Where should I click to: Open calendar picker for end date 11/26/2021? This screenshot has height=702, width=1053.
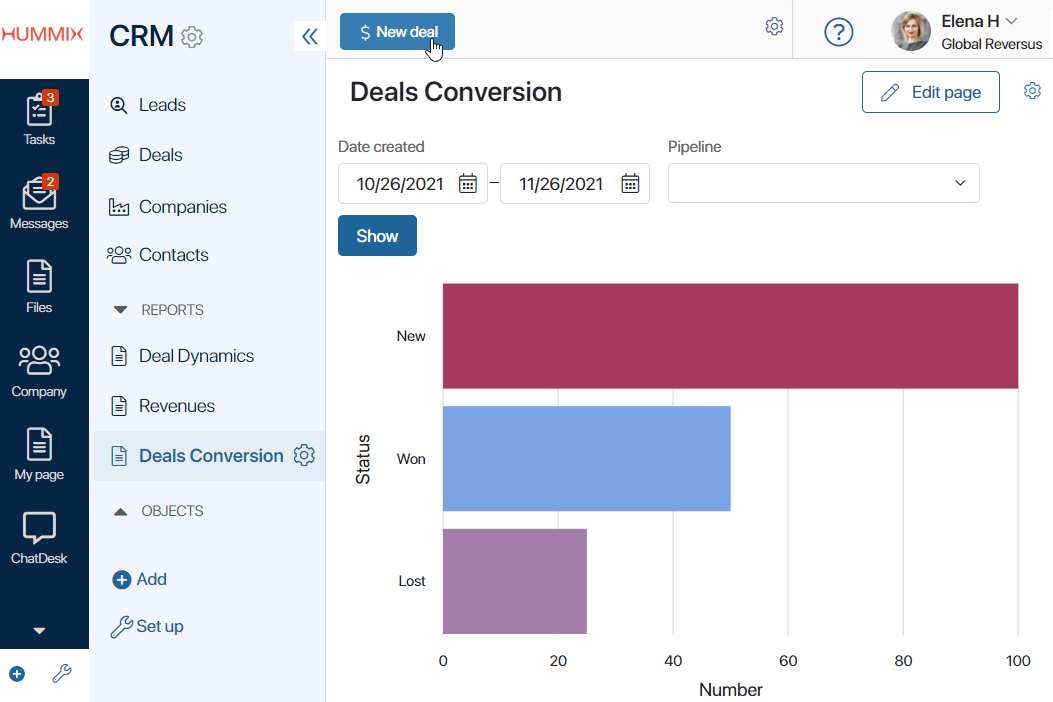pyautogui.click(x=630, y=183)
